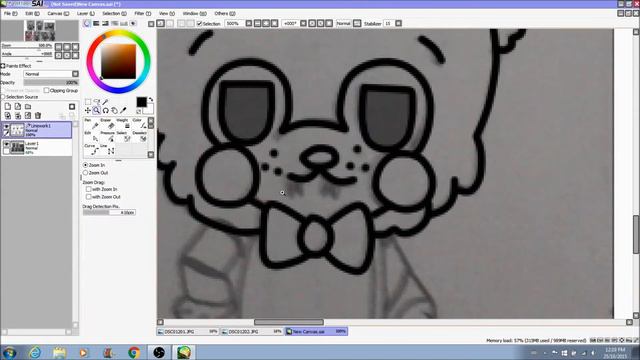
Task: Expand the Paints Effect section
Action: pos(3,66)
